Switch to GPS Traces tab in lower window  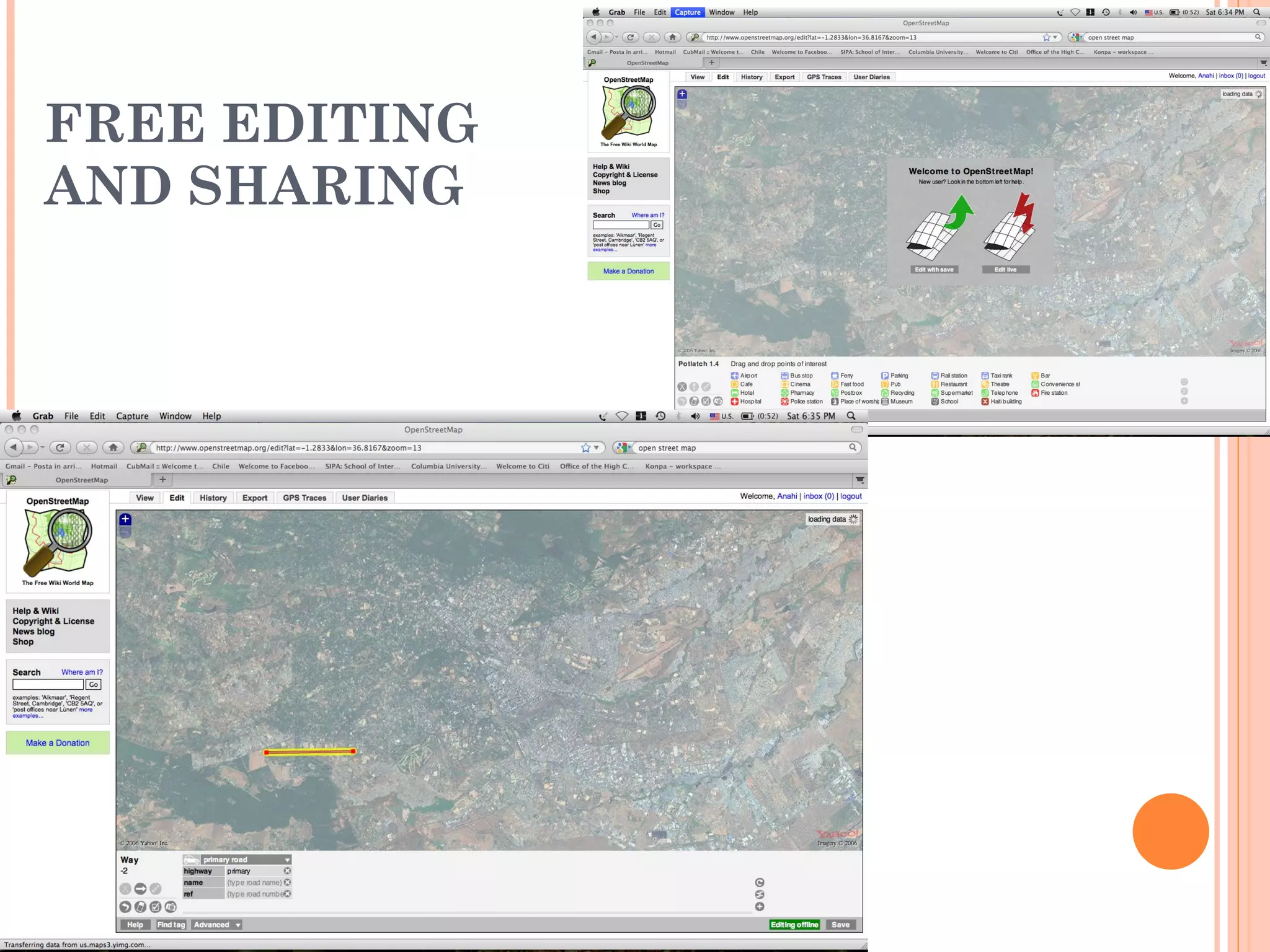tap(304, 498)
